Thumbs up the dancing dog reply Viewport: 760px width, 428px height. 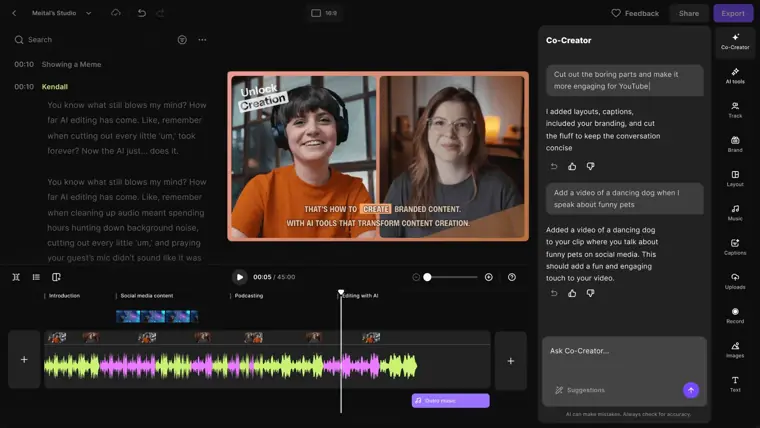tap(572, 293)
